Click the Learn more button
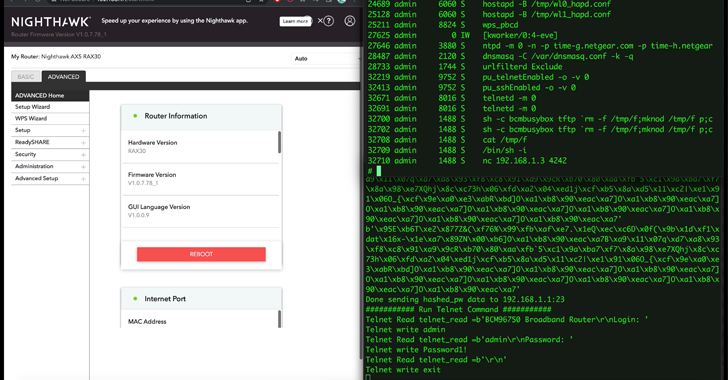This screenshot has height=380, width=728. (x=295, y=21)
